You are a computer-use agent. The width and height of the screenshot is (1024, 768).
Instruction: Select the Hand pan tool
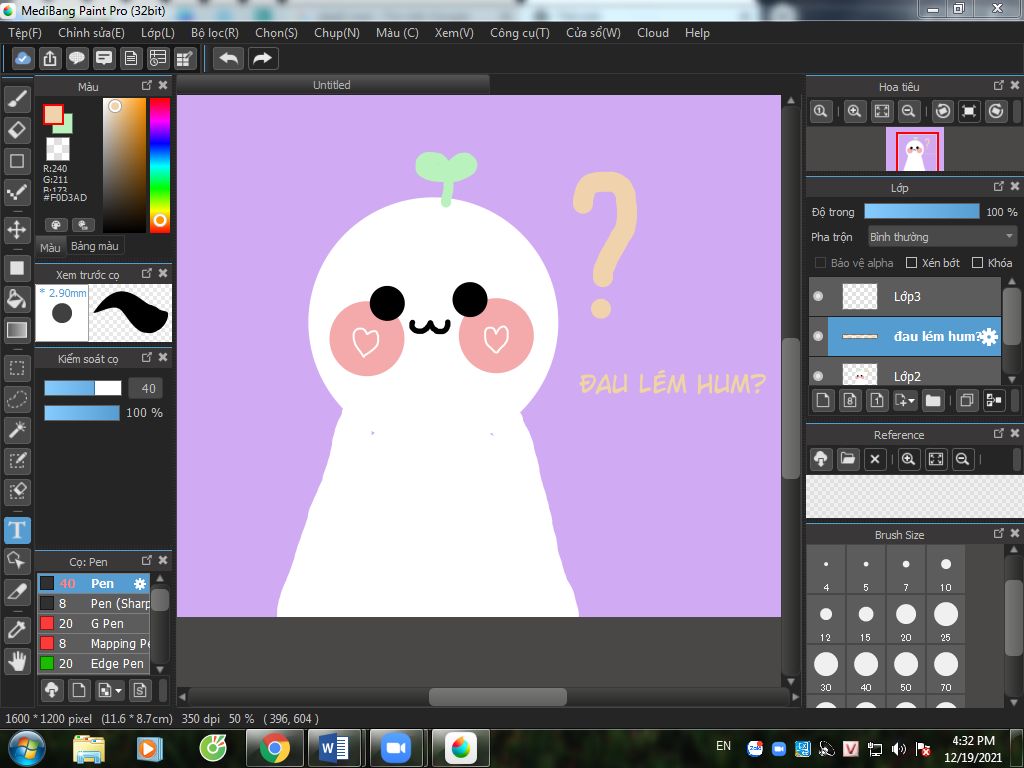pos(17,662)
